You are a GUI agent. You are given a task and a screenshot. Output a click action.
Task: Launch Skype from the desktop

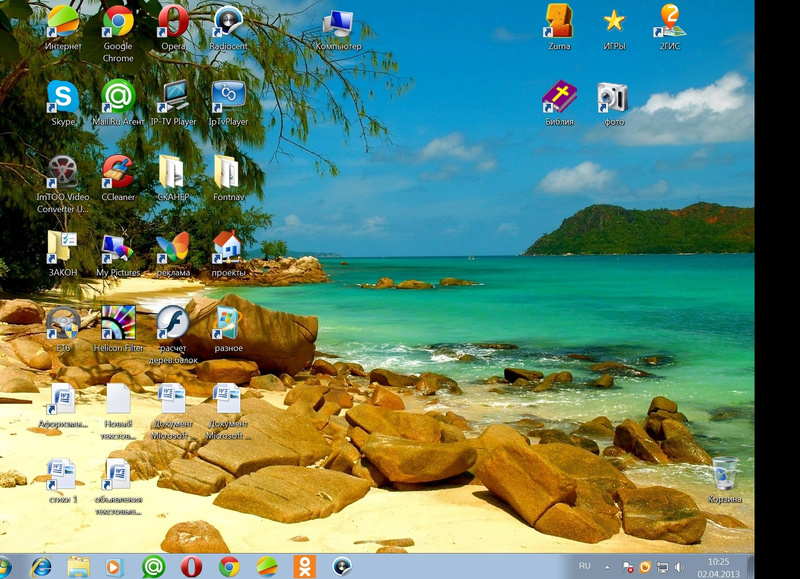tap(63, 98)
